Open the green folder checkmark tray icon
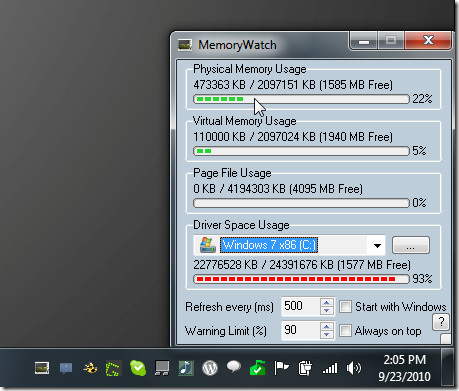Screen dimensions: 459x391 click(258, 368)
